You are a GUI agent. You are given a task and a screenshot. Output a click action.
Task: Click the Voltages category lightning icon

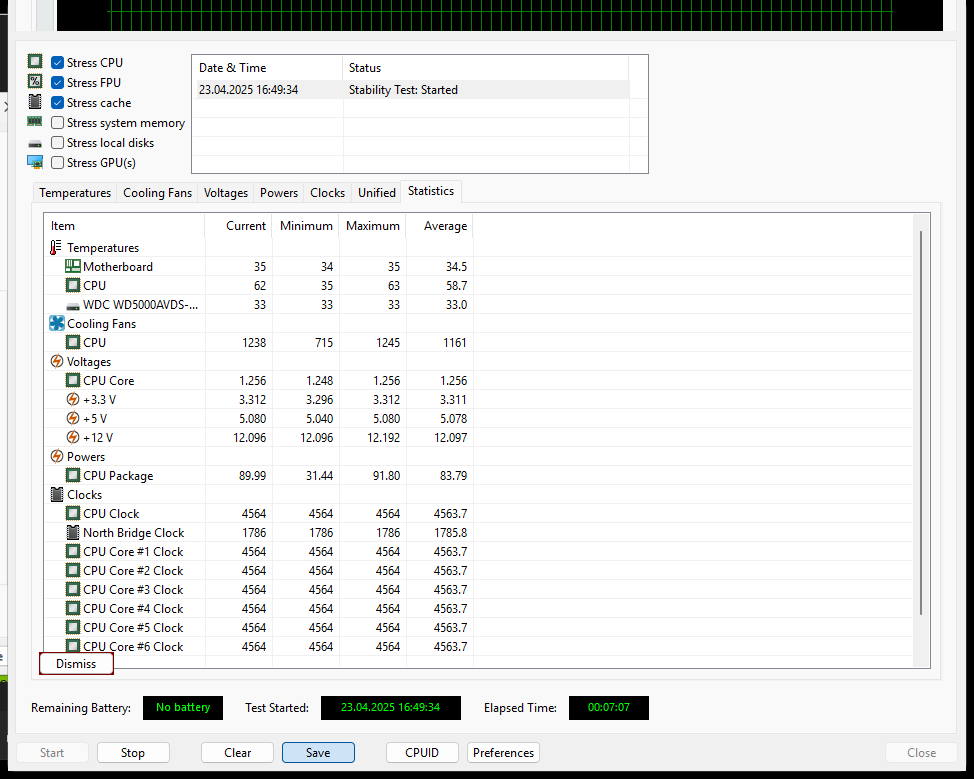(x=56, y=362)
